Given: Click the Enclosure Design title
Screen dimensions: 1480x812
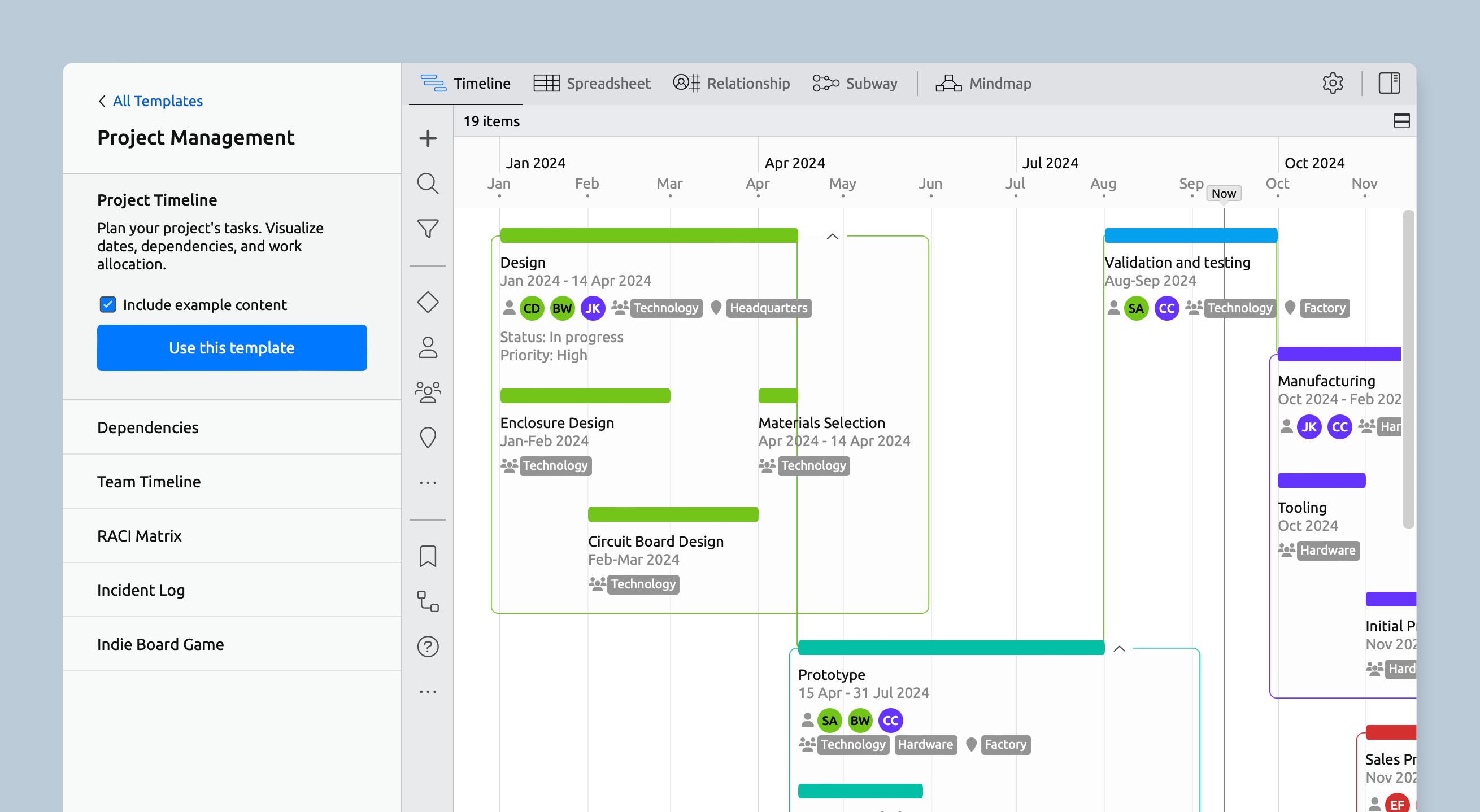Looking at the screenshot, I should (x=558, y=424).
